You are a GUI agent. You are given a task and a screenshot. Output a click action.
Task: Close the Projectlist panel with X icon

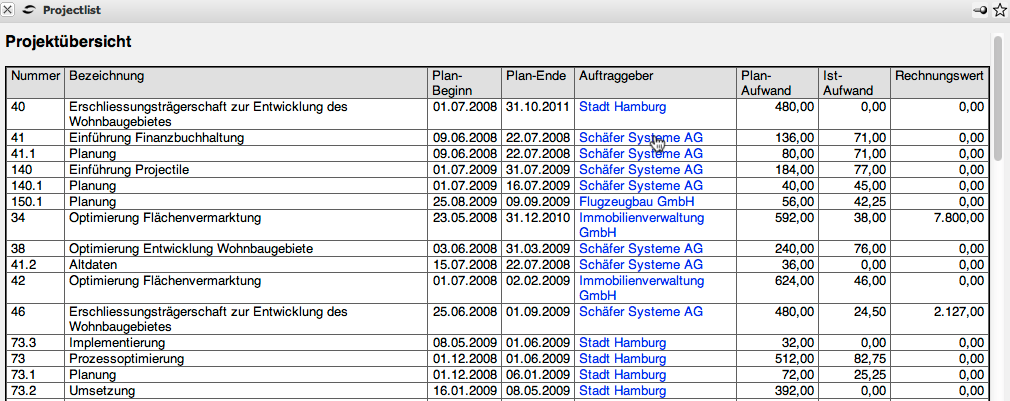point(8,9)
